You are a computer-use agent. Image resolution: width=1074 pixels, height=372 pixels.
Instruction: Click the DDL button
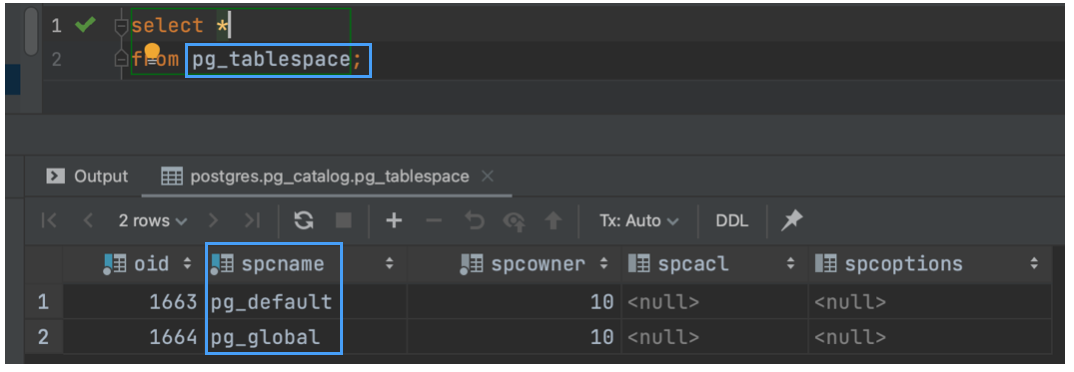tap(732, 221)
